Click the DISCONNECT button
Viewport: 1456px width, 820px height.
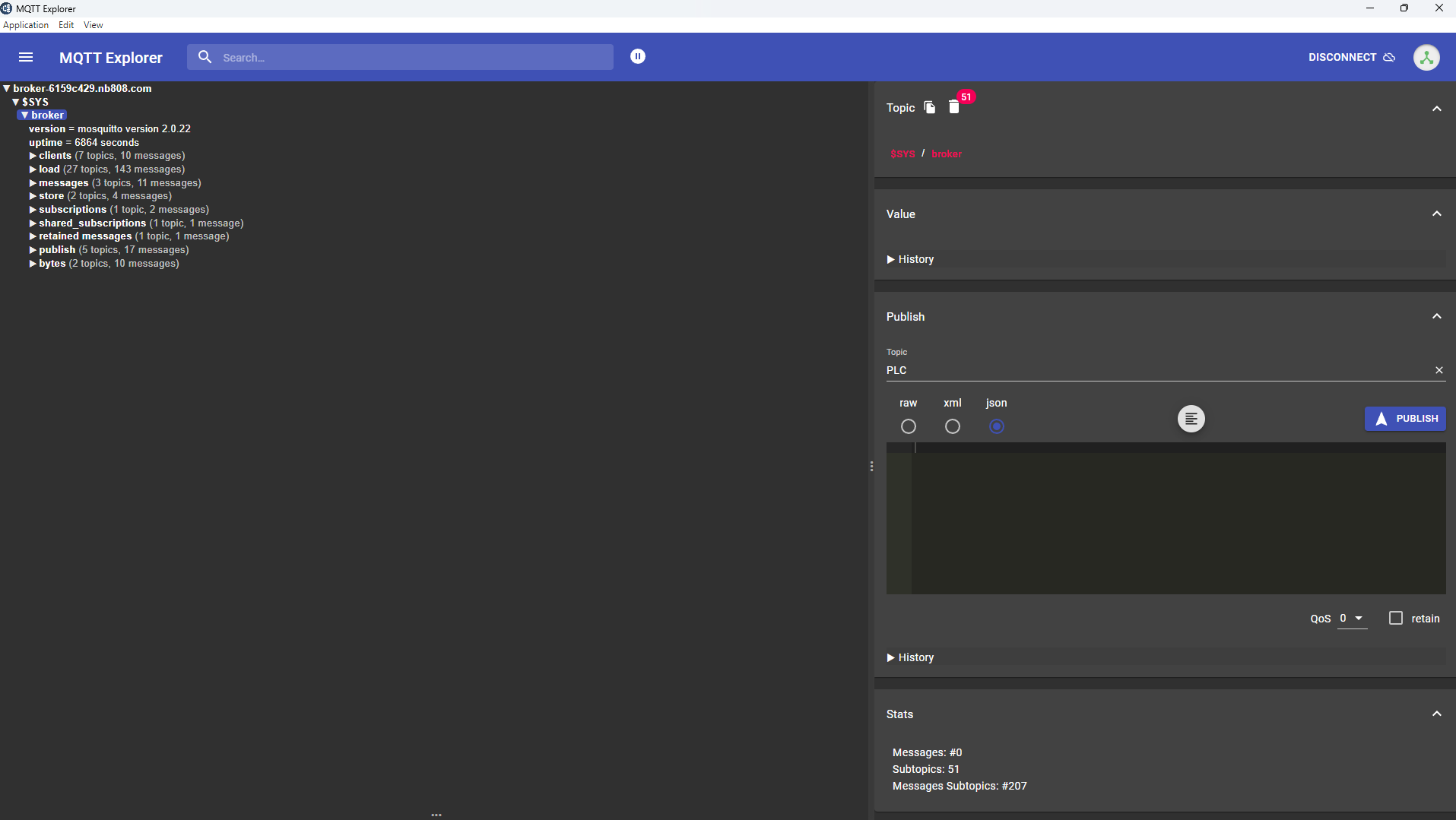(1351, 57)
